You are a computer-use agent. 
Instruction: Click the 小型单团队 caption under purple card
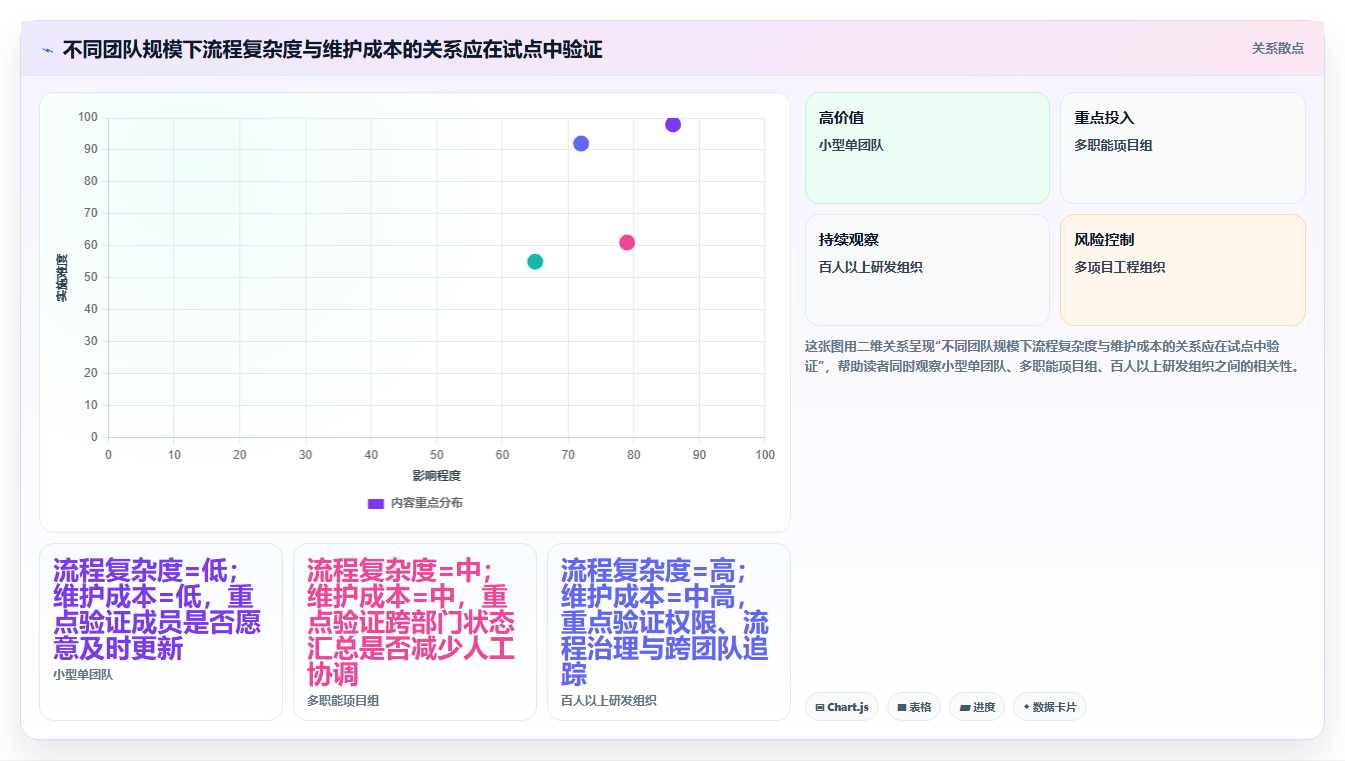(x=83, y=675)
